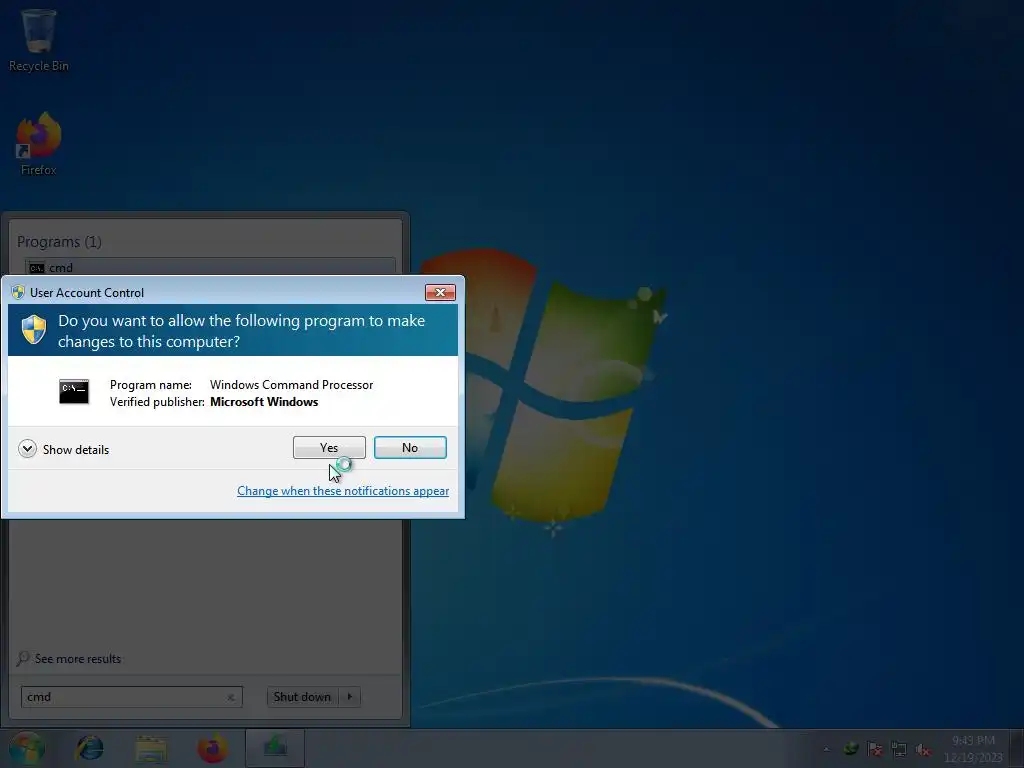Click See more results in Start menu

click(x=78, y=658)
